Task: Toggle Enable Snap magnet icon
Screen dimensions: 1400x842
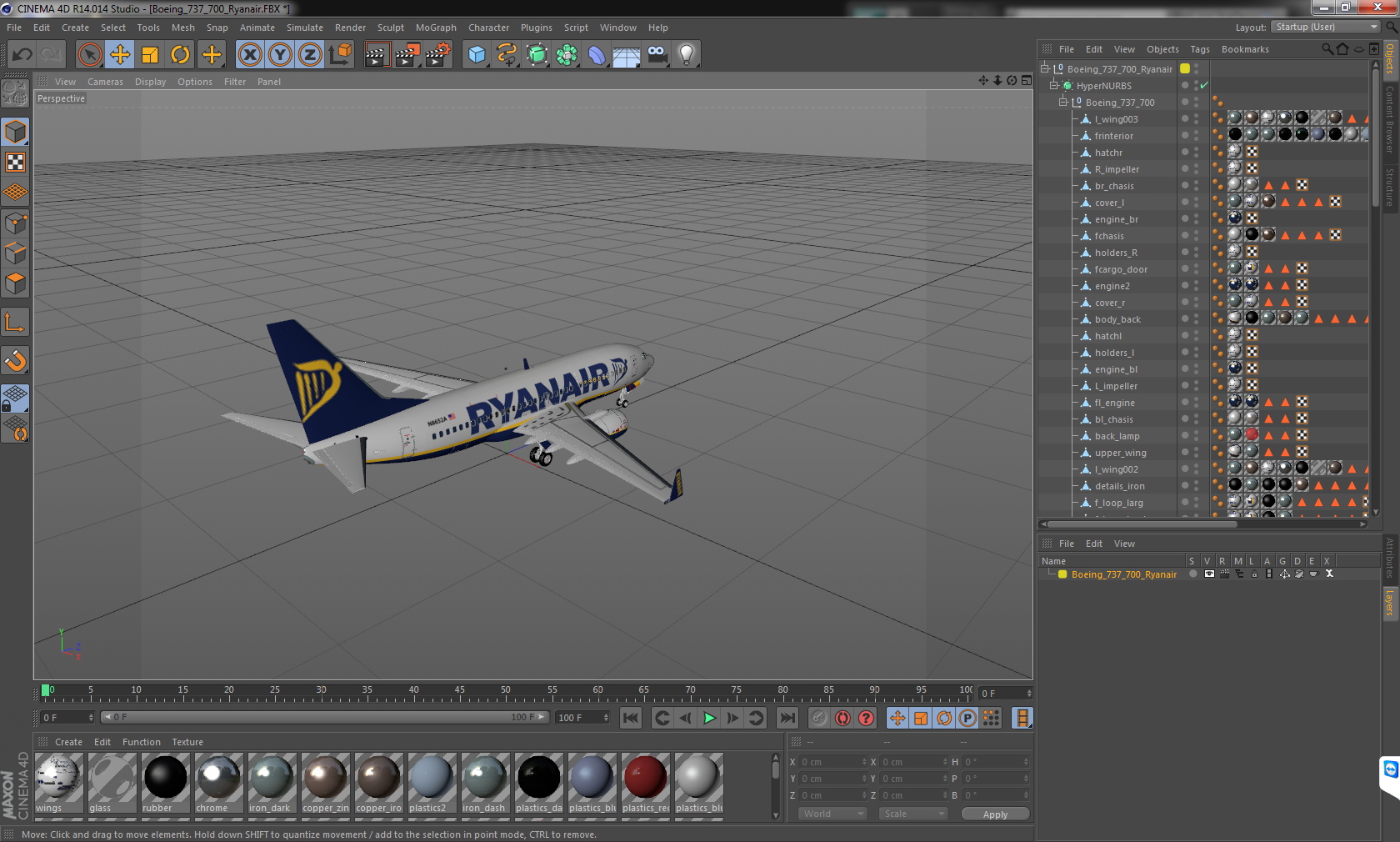Action: (x=15, y=360)
